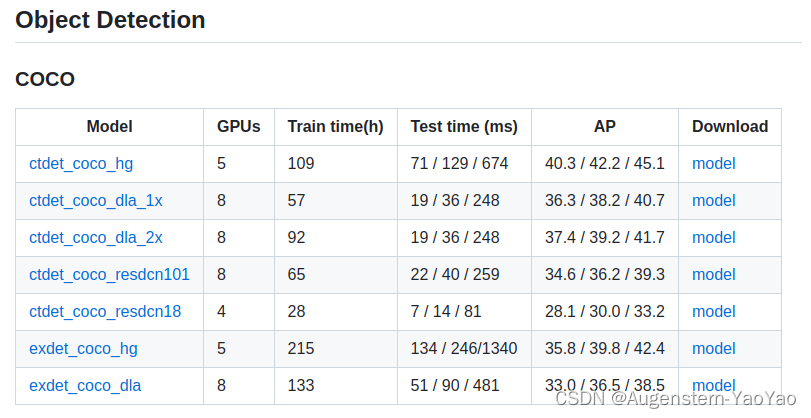Screen dimensions: 811x418
Task: Click the COCO section heading
Action: pyautogui.click(x=45, y=79)
